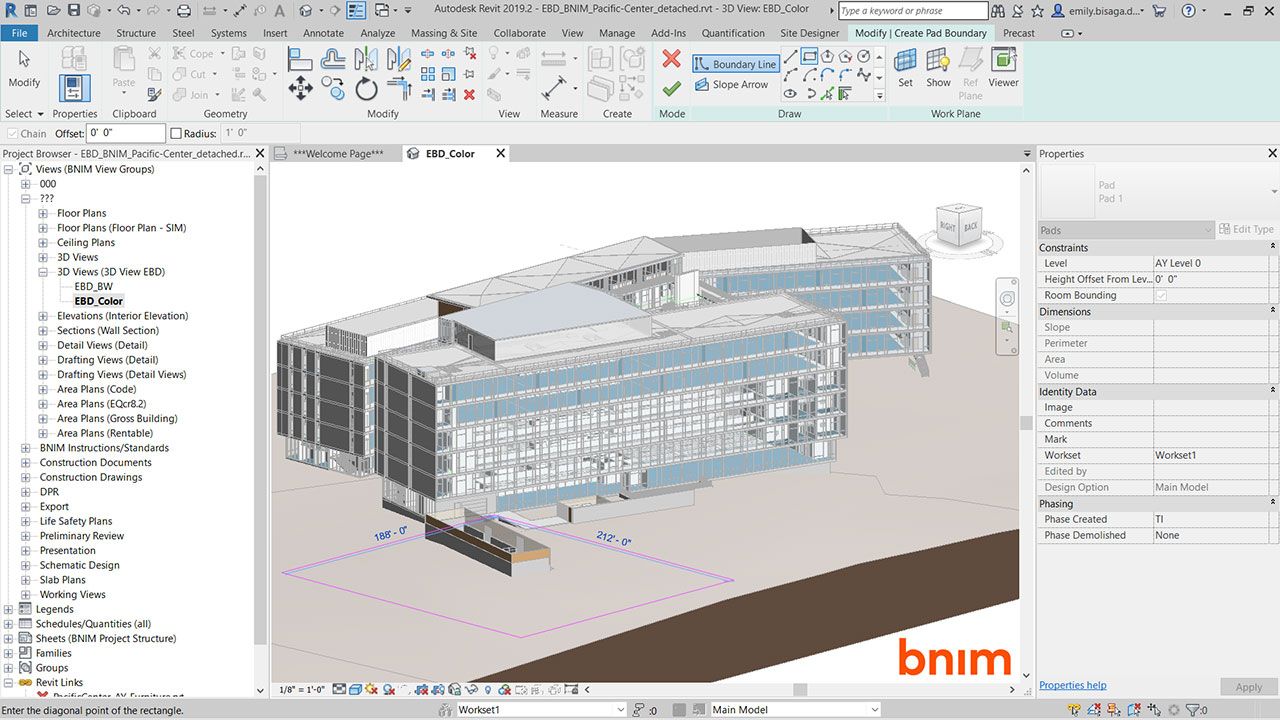Switch to the ***Welcome Page*** view tab
The width and height of the screenshot is (1280, 720).
pos(338,154)
